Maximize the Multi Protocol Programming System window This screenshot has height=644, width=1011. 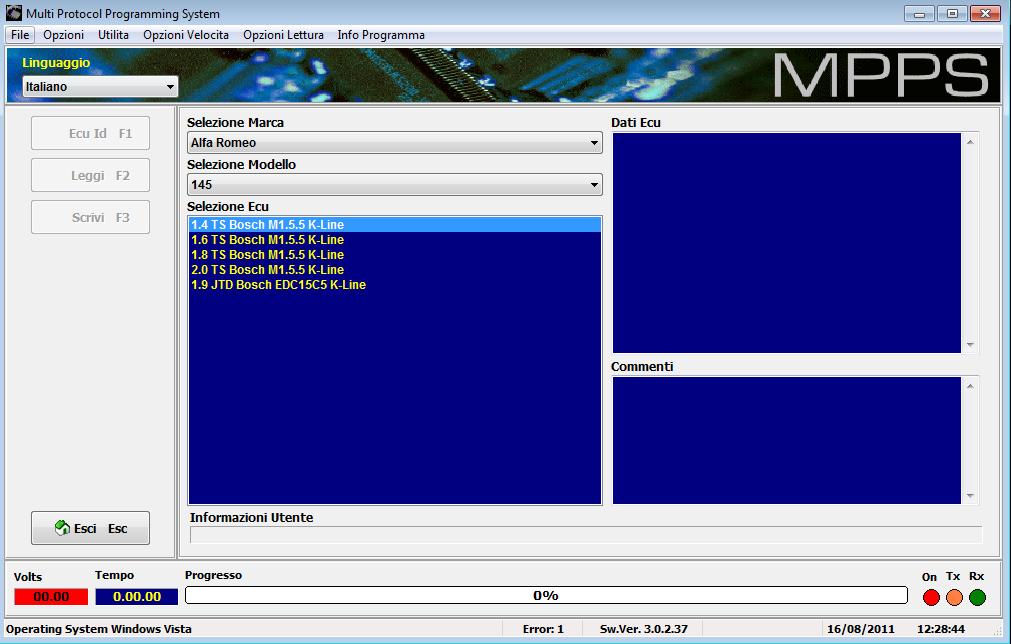coord(952,14)
